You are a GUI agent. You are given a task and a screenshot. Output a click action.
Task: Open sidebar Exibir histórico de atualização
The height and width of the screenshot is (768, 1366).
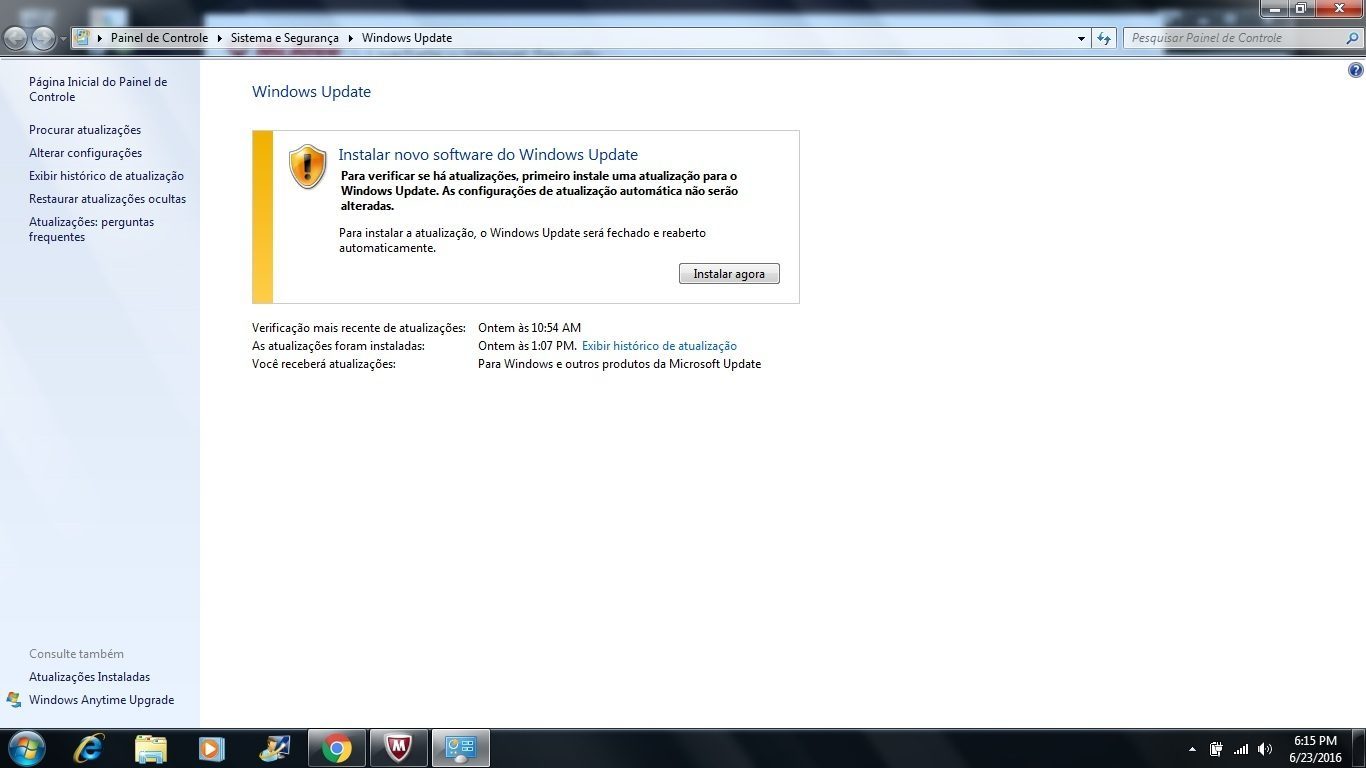click(x=106, y=176)
